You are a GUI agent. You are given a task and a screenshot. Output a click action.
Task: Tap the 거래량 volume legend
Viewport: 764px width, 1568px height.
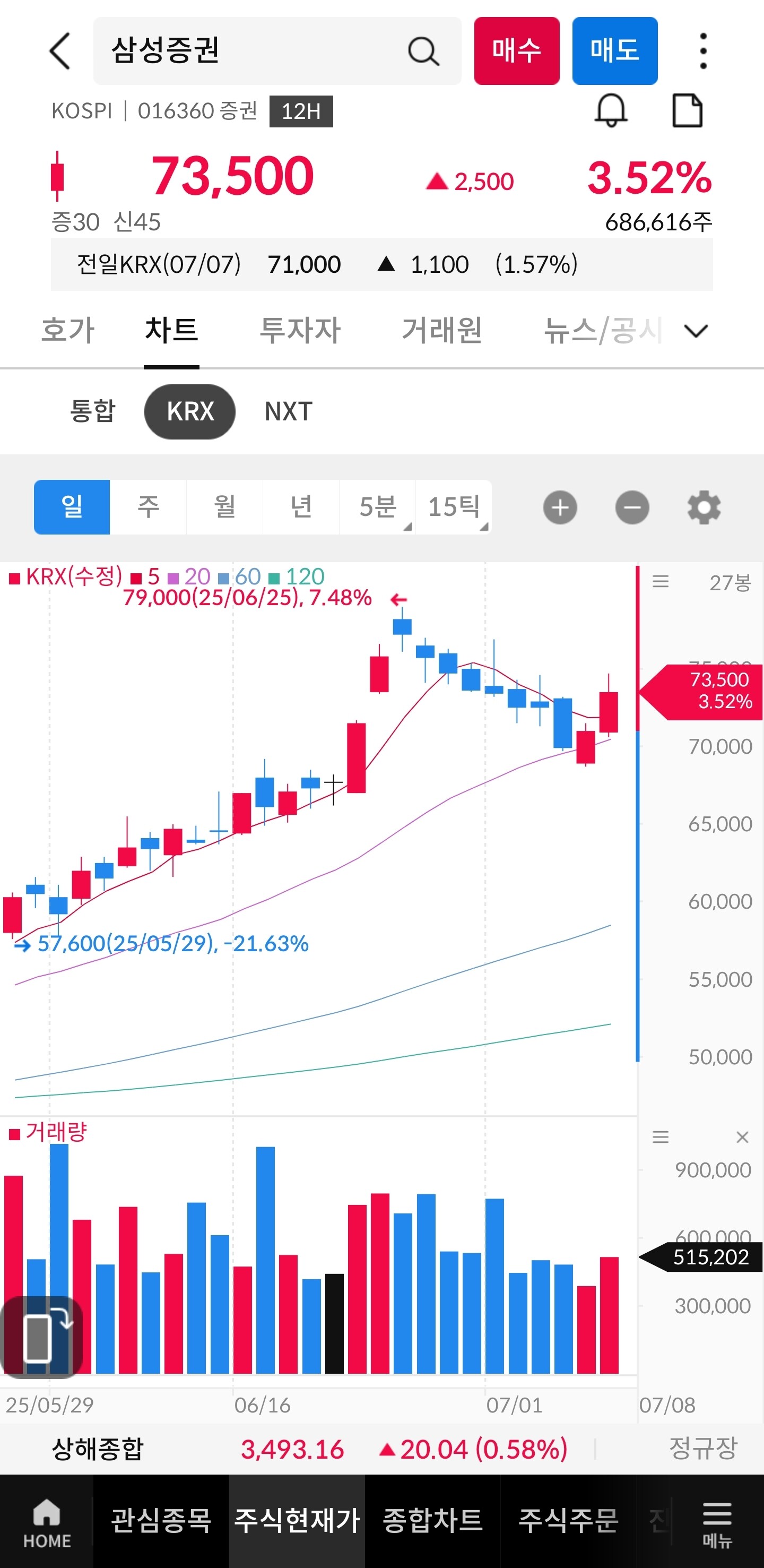point(48,1132)
